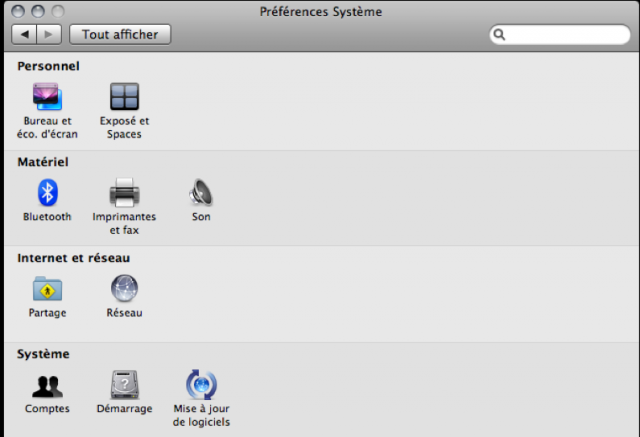640x437 pixels.
Task: Click the Tout afficher button
Action: click(120, 34)
